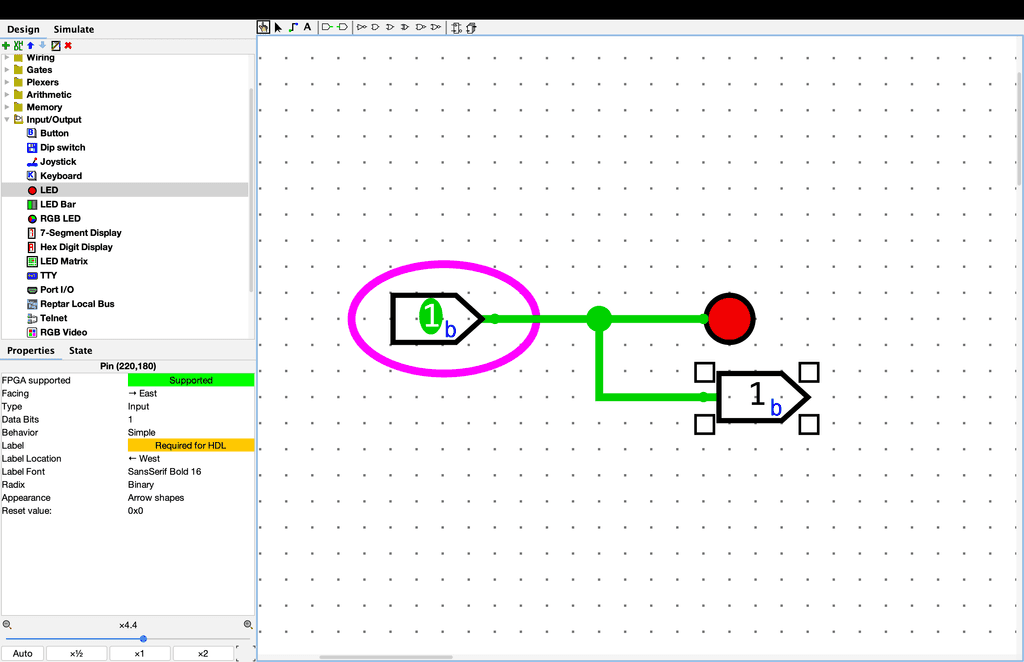Select the Poke (hand) tool
Screen dimensions: 1024x662
[264, 27]
